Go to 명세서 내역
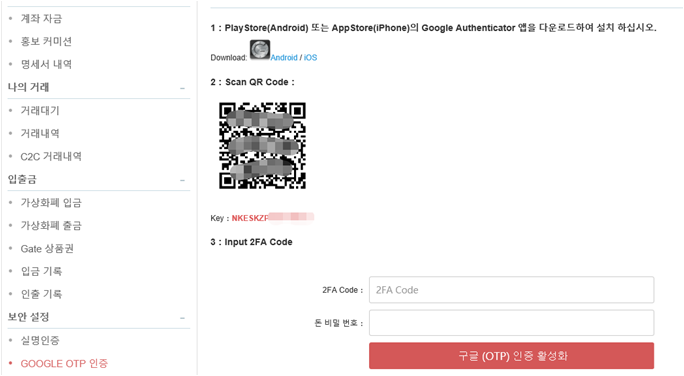The height and width of the screenshot is (376, 684). coord(46,64)
